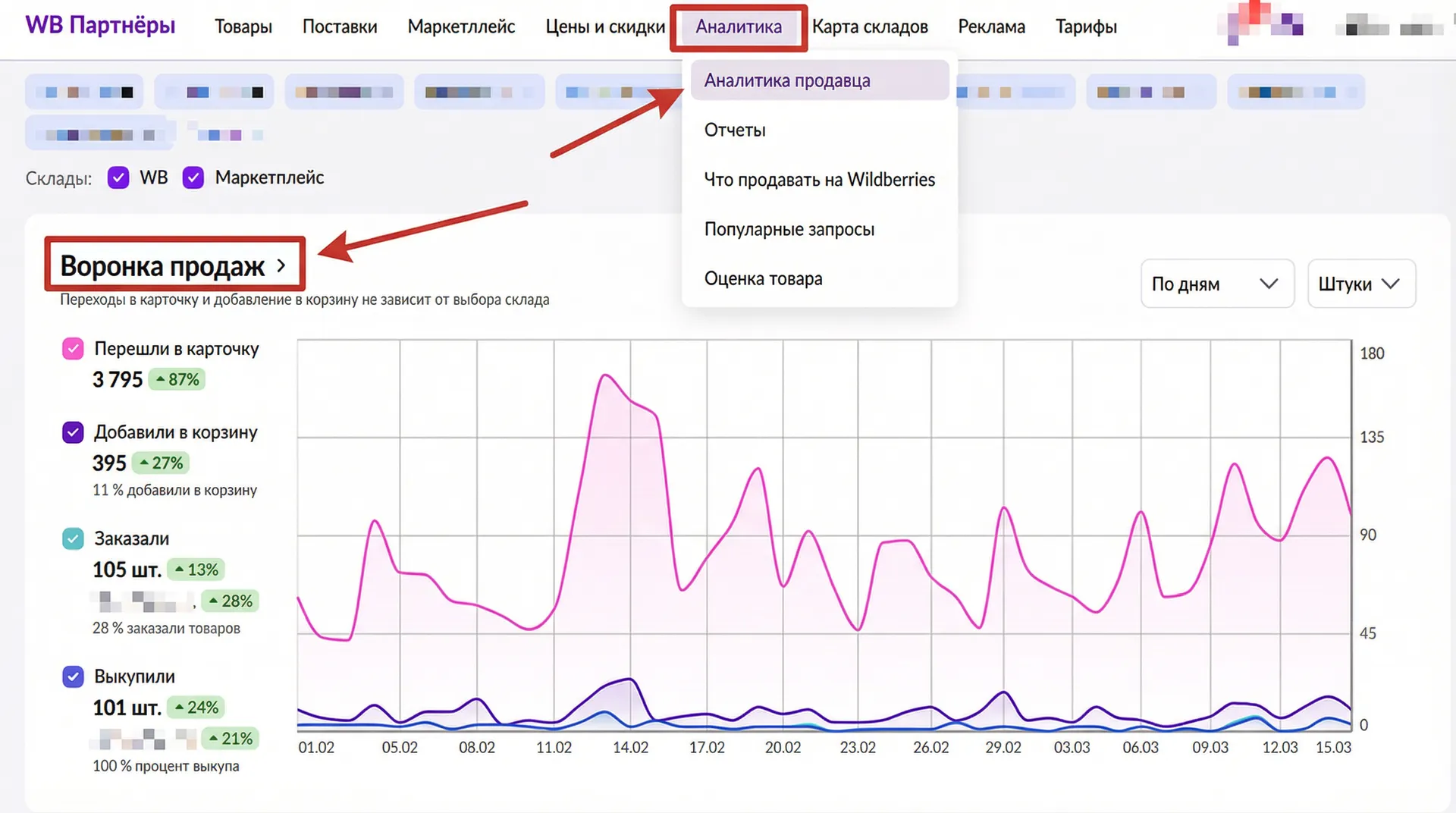Viewport: 1456px width, 813px height.
Task: Open the Штуки dropdown
Action: click(x=1361, y=284)
